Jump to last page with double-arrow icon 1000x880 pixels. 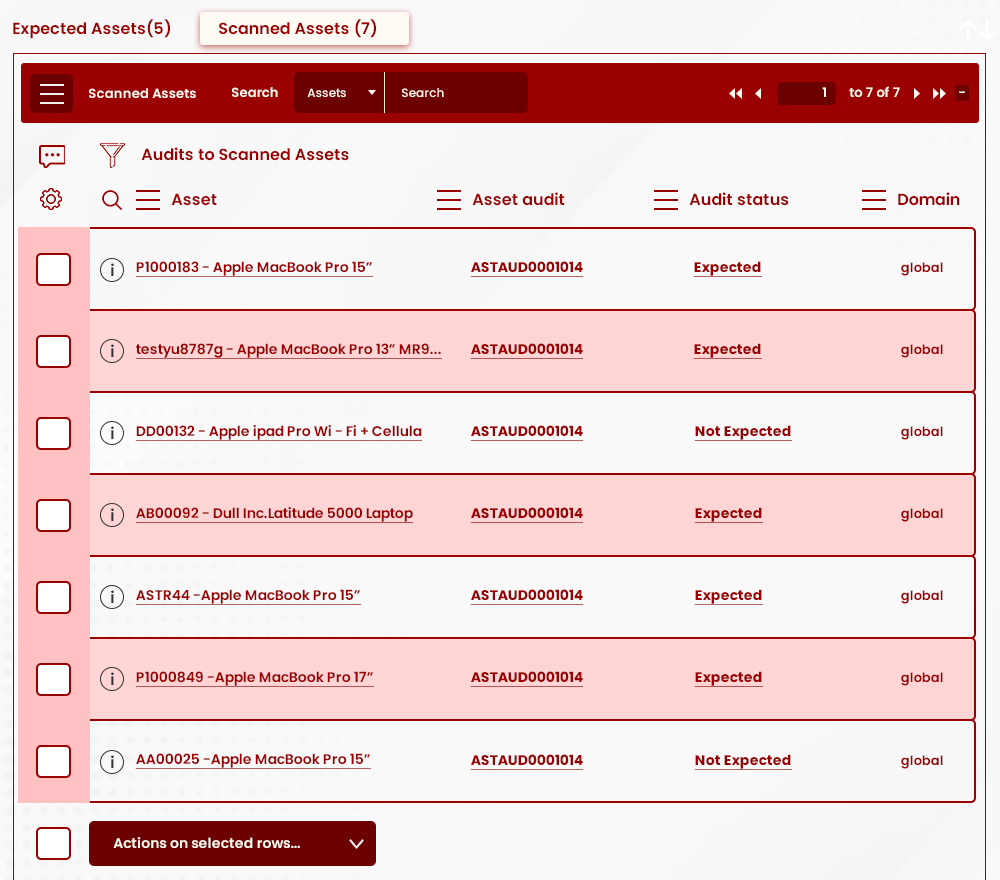tap(939, 93)
